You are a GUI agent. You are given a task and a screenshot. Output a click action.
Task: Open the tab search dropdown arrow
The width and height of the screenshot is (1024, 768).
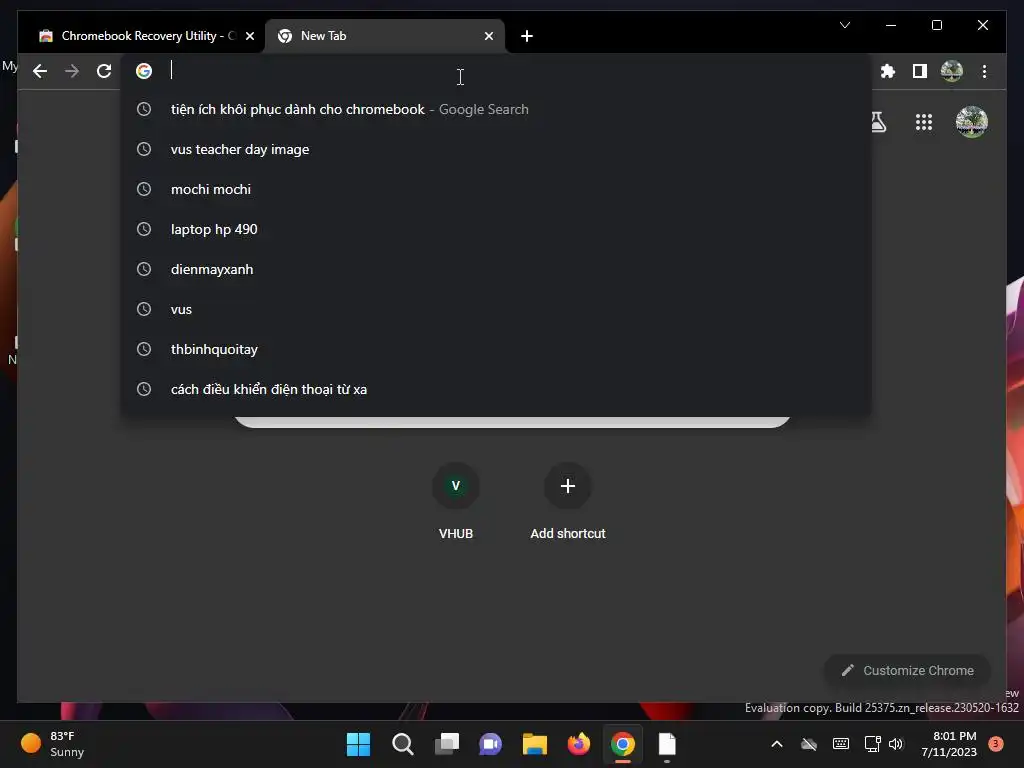click(844, 25)
